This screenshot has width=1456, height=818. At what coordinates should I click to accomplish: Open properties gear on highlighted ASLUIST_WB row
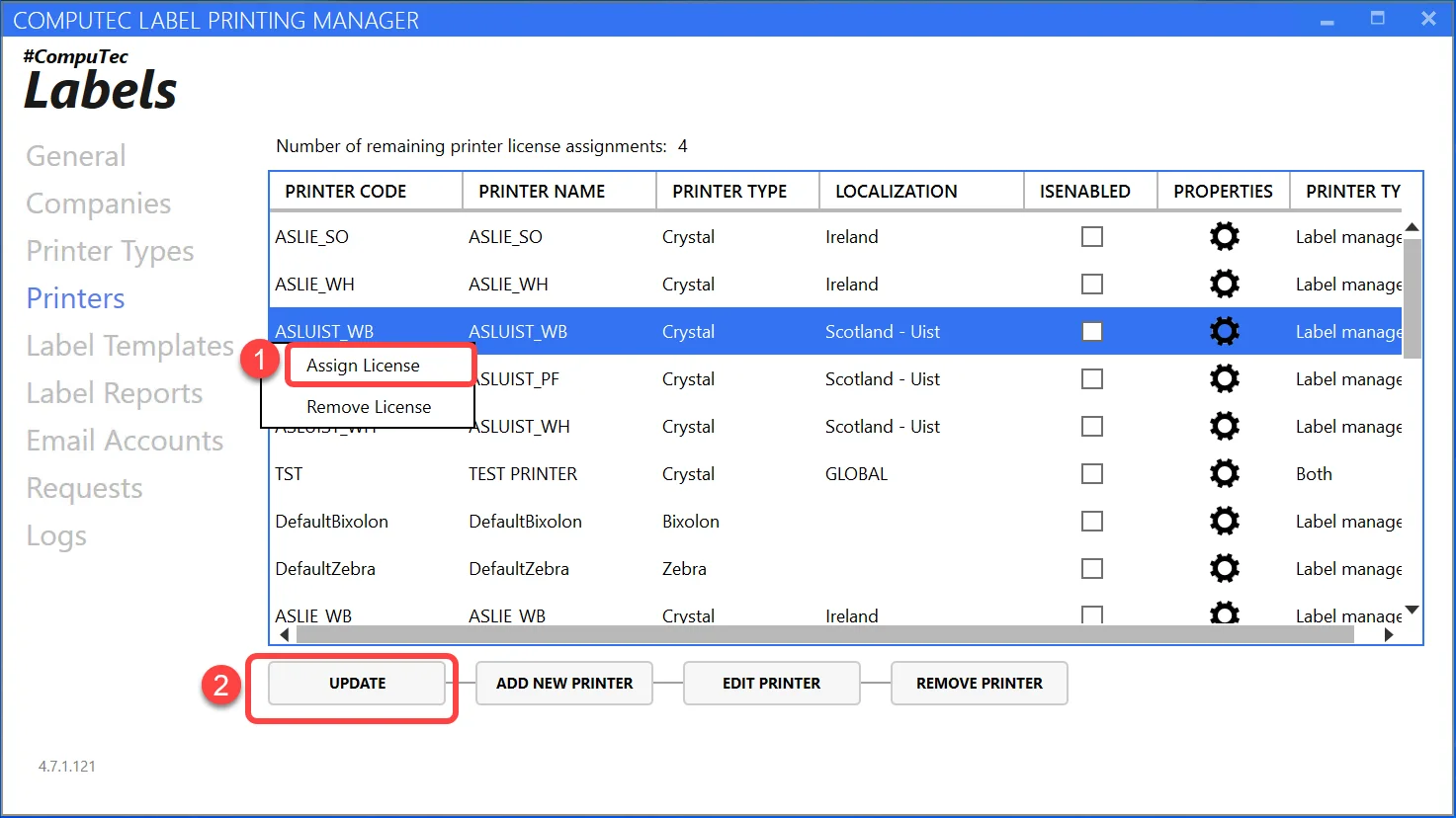tap(1224, 331)
